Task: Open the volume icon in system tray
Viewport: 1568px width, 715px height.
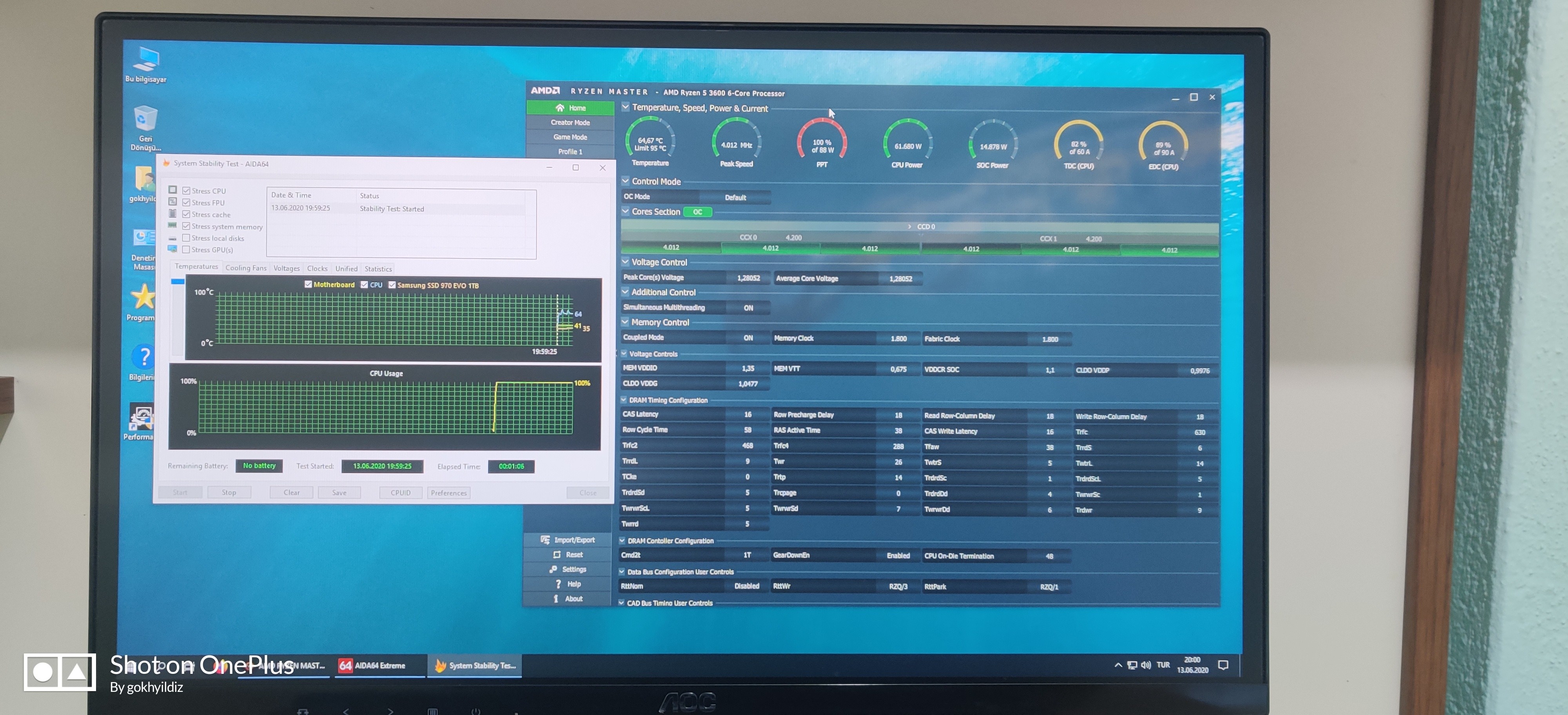Action: pyautogui.click(x=1145, y=665)
